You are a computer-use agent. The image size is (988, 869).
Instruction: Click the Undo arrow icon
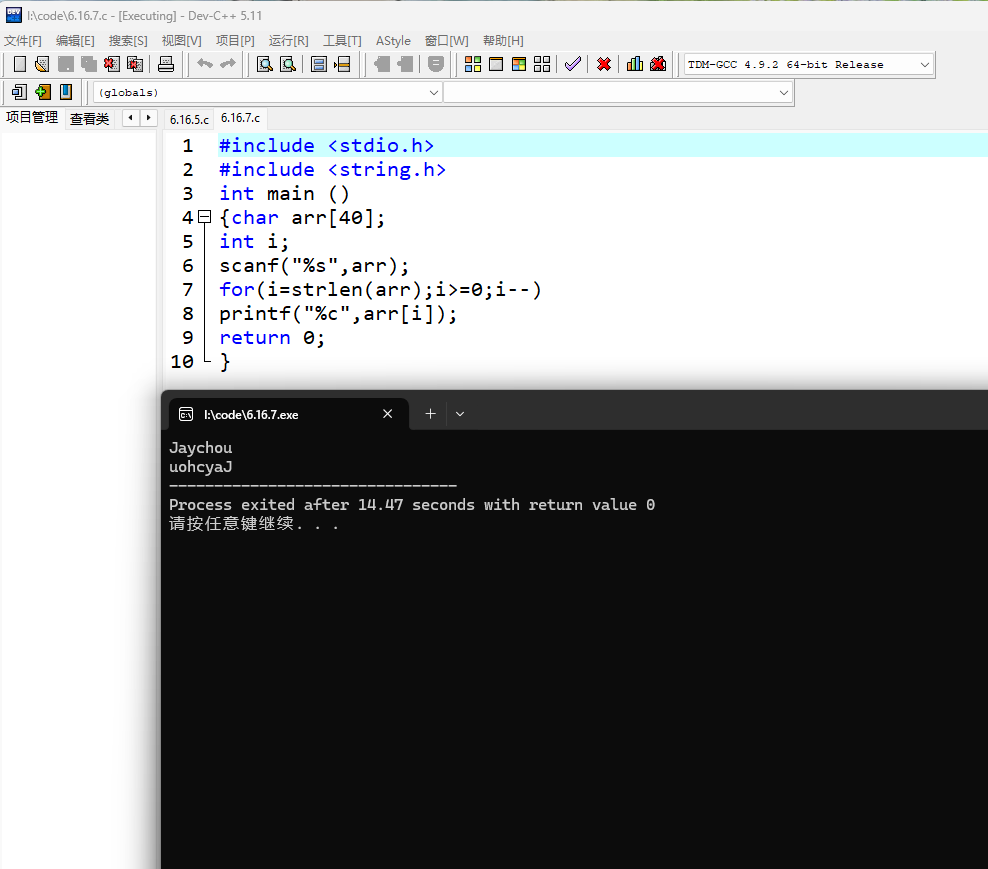[x=205, y=64]
